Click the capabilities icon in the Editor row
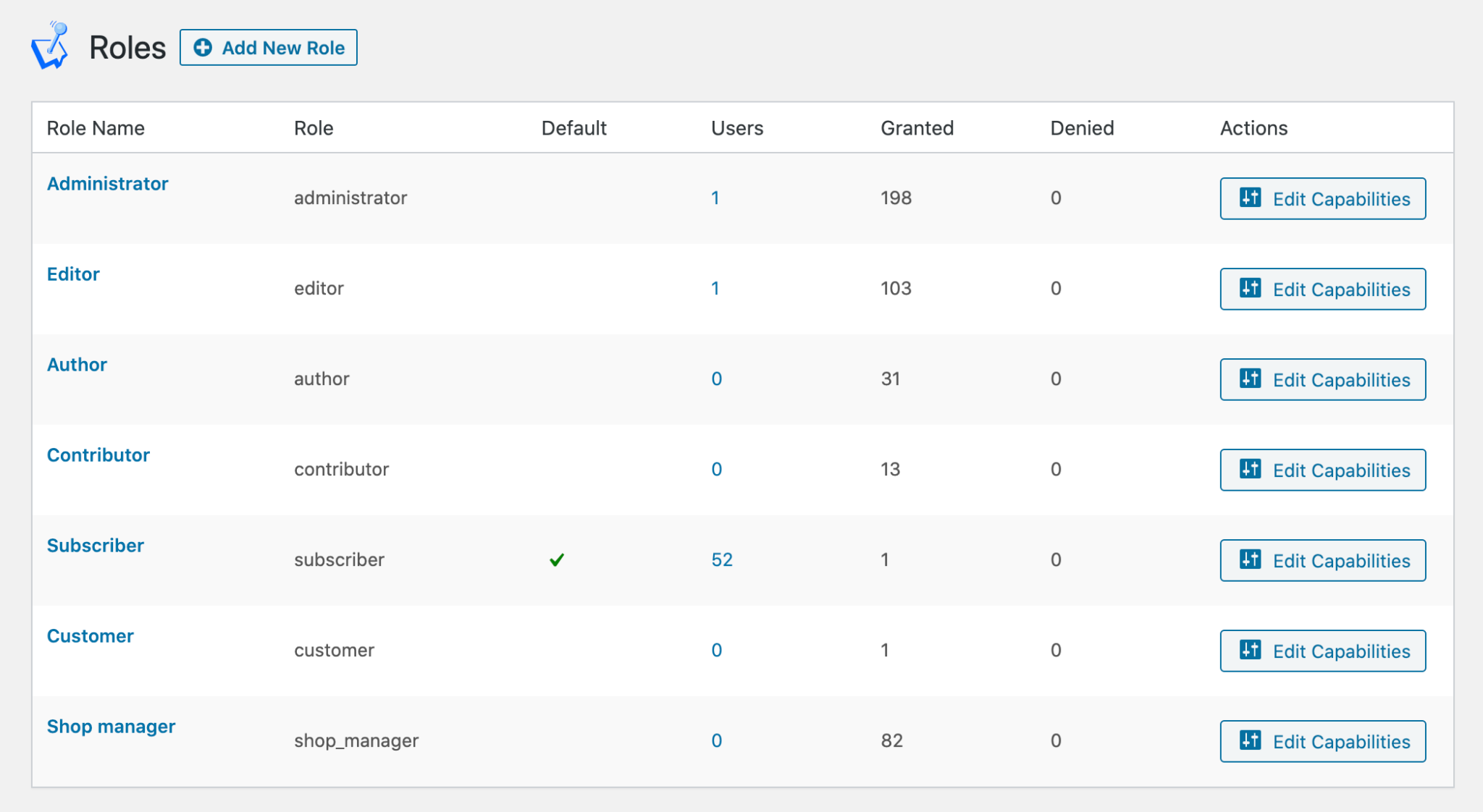The width and height of the screenshot is (1483, 812). tap(1251, 288)
